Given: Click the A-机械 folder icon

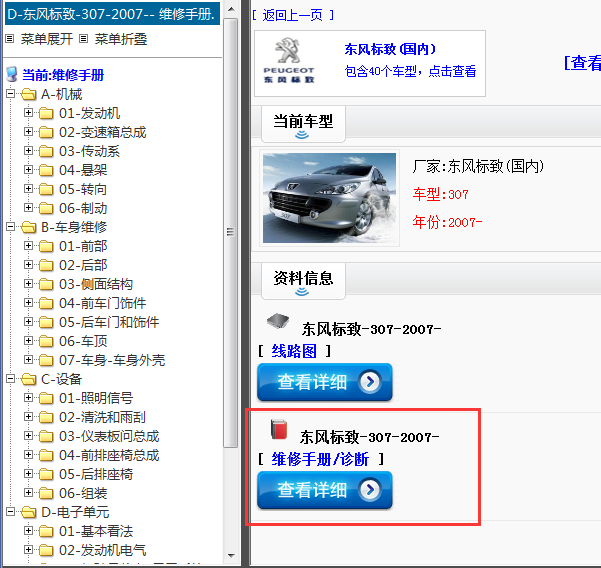Looking at the screenshot, I should click(28, 94).
